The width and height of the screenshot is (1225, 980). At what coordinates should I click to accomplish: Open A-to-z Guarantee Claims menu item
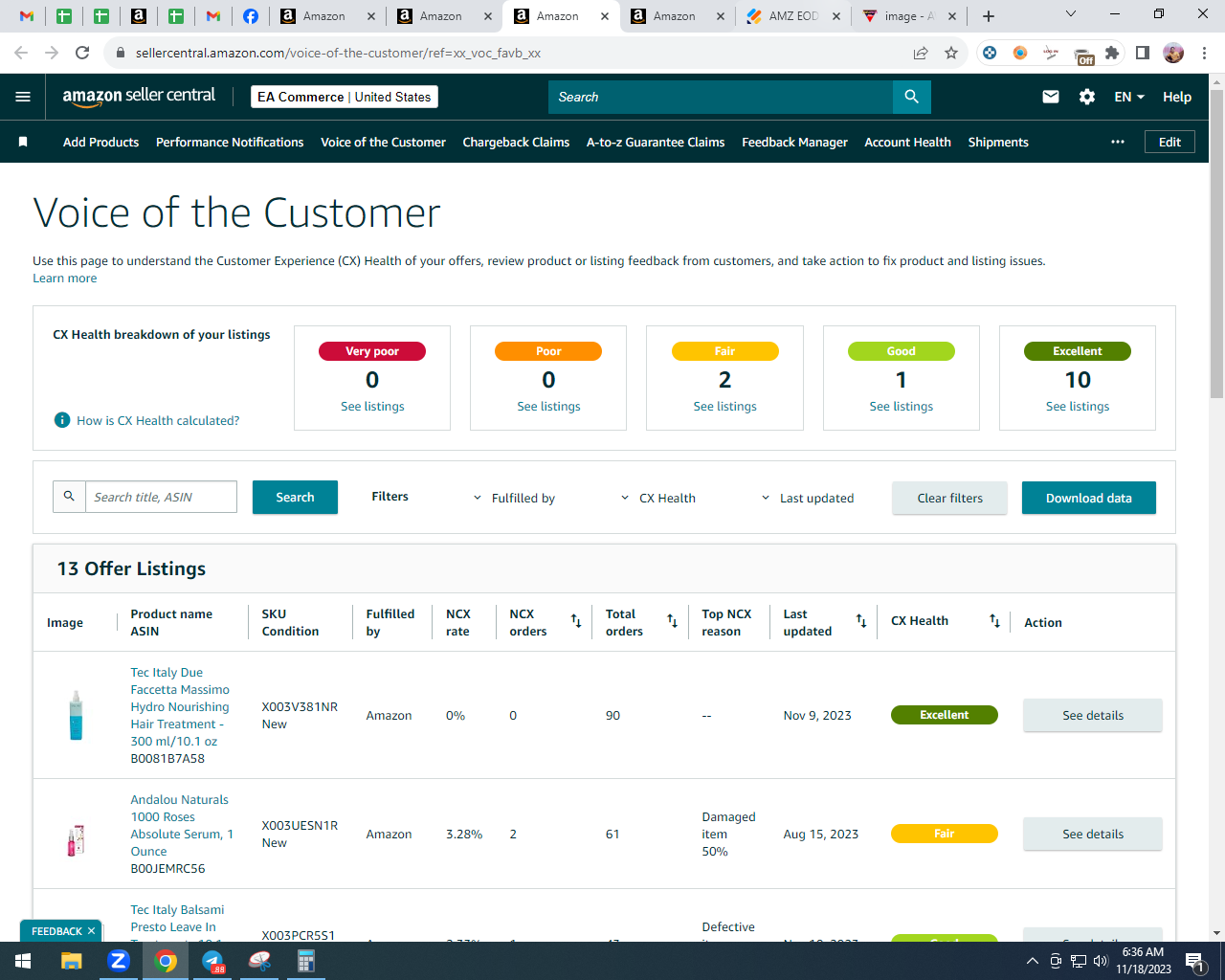[656, 142]
